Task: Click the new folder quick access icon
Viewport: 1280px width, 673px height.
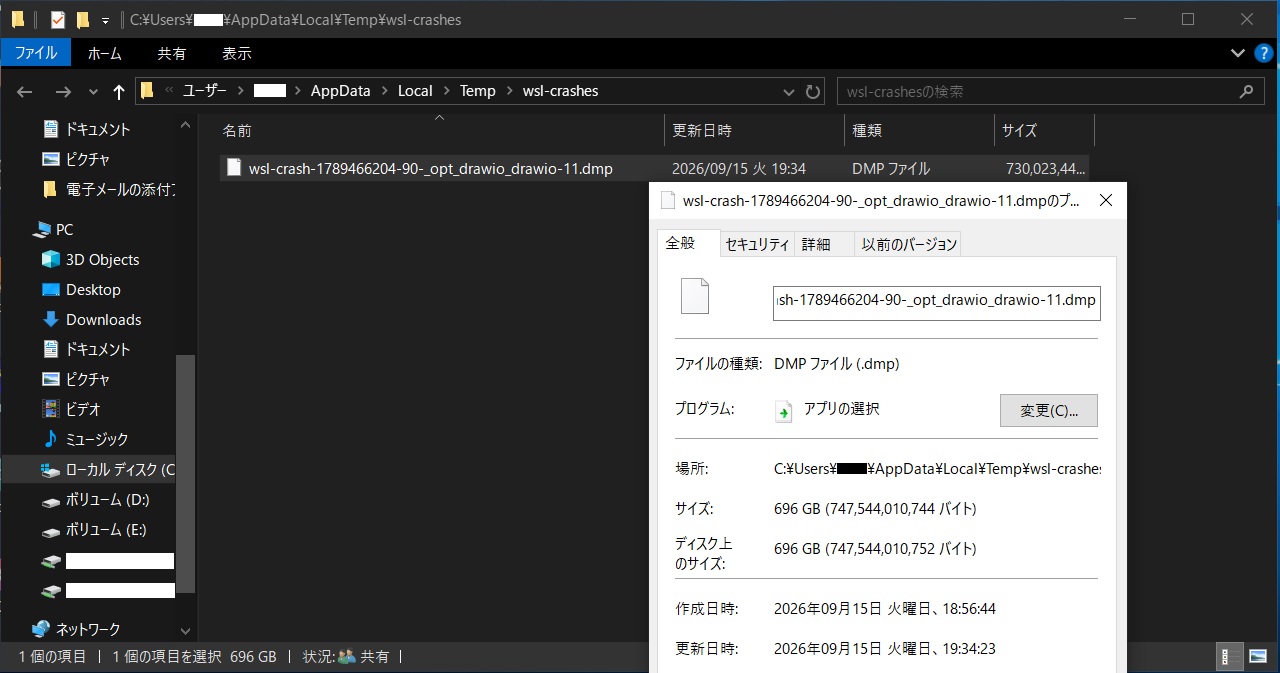Action: pos(83,19)
